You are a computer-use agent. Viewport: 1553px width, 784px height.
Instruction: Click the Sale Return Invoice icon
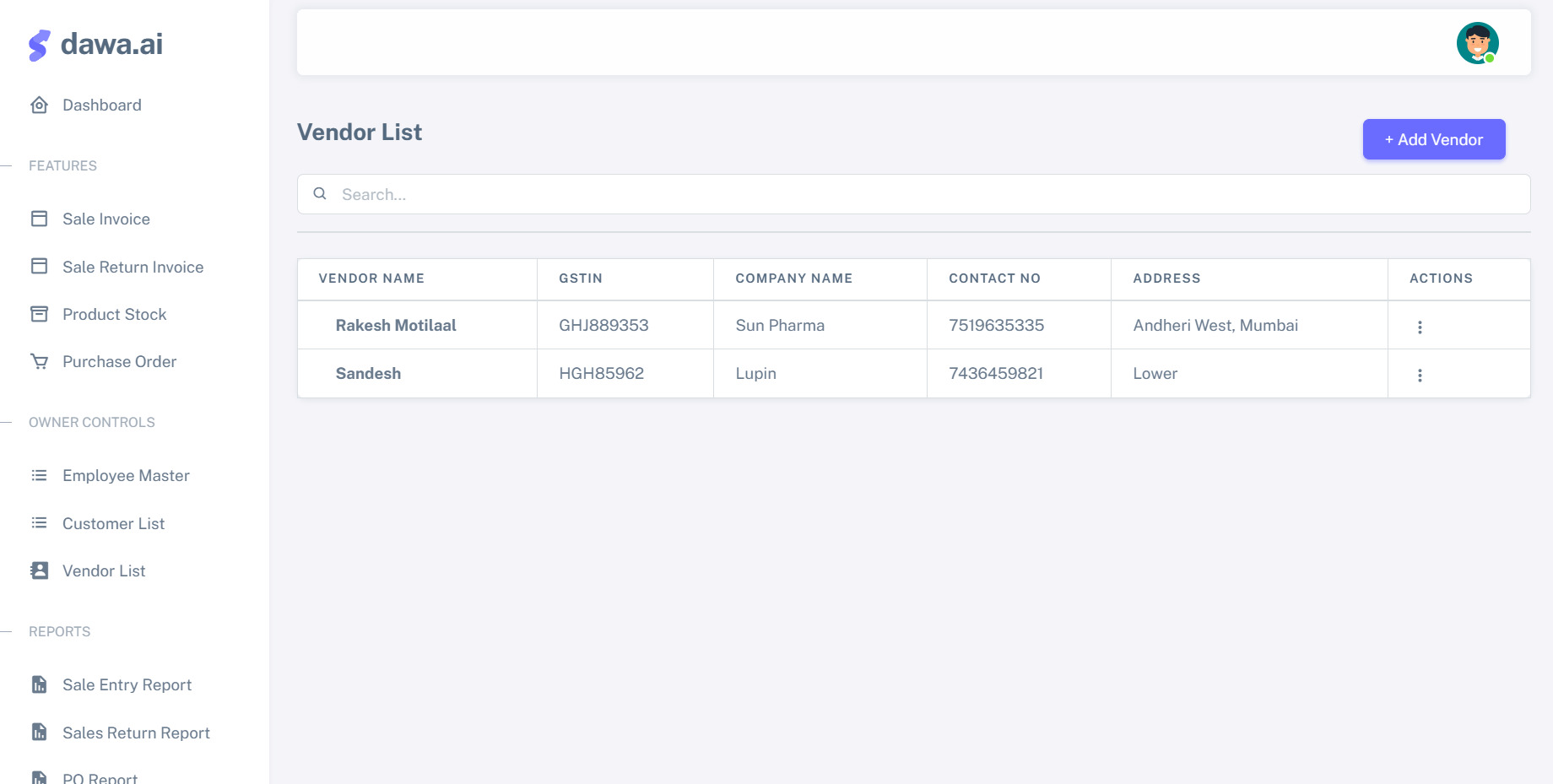point(39,266)
